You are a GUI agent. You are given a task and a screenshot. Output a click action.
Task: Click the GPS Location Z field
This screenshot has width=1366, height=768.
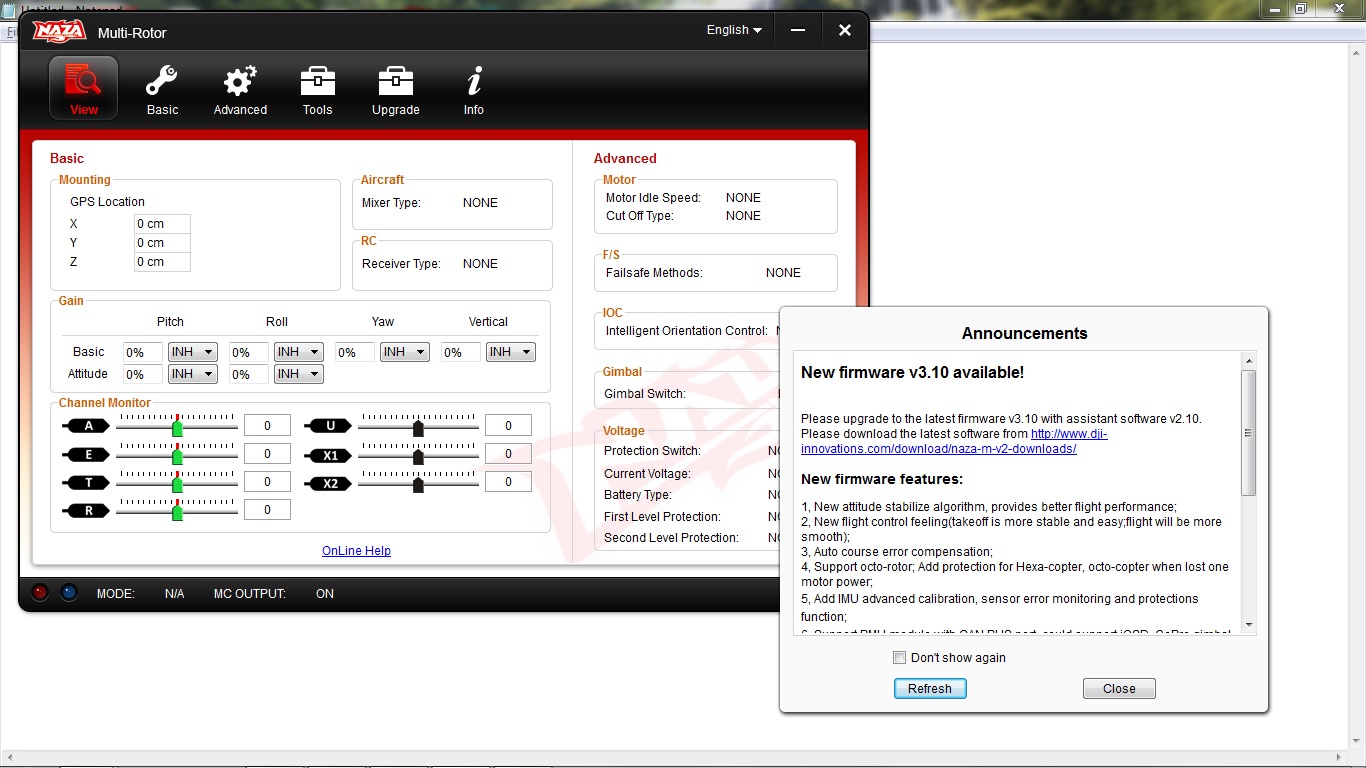click(162, 262)
